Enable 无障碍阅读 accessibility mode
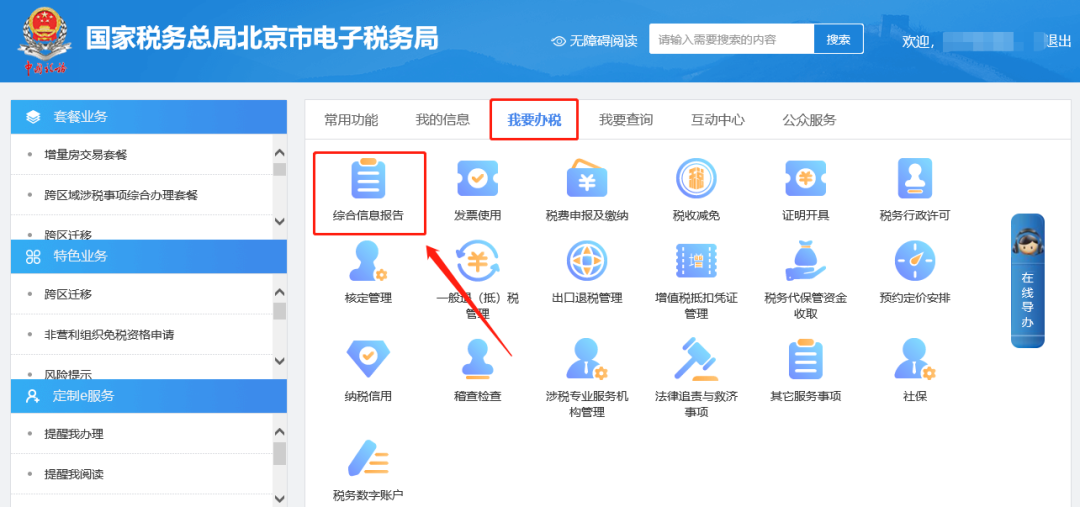1080x507 pixels. point(595,41)
